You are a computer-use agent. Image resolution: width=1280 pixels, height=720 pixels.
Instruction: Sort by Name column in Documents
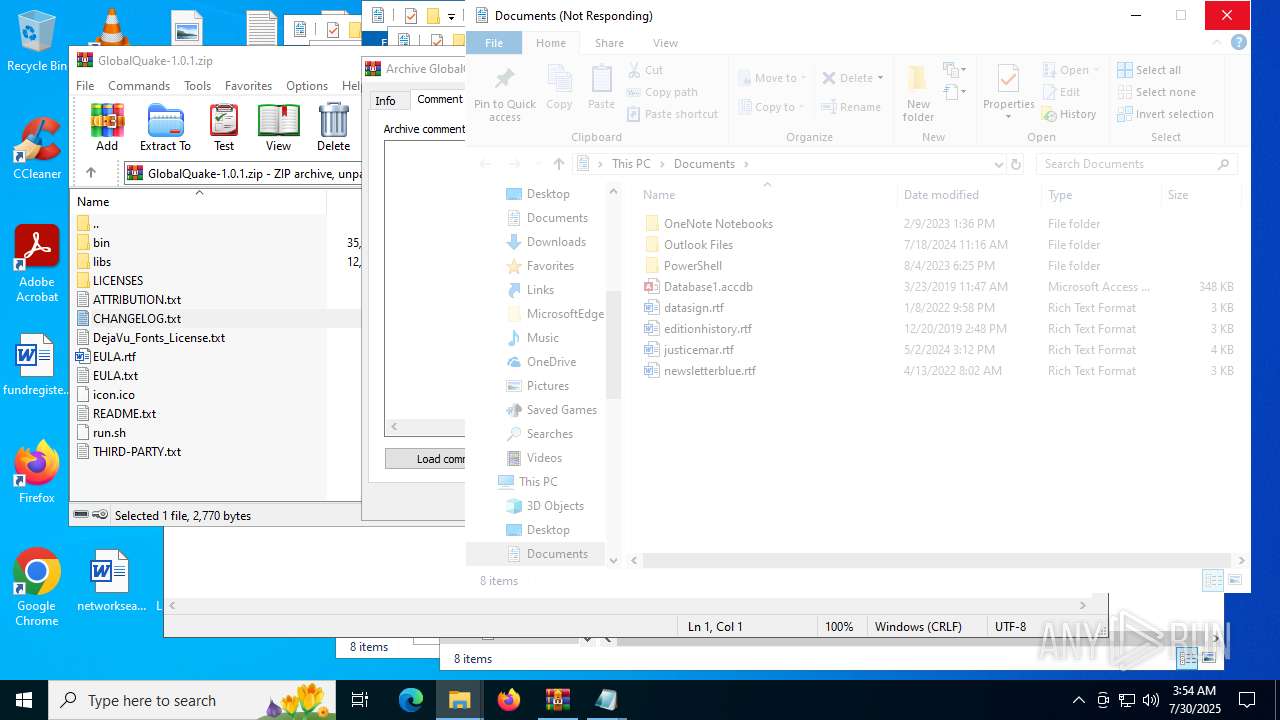pos(658,195)
